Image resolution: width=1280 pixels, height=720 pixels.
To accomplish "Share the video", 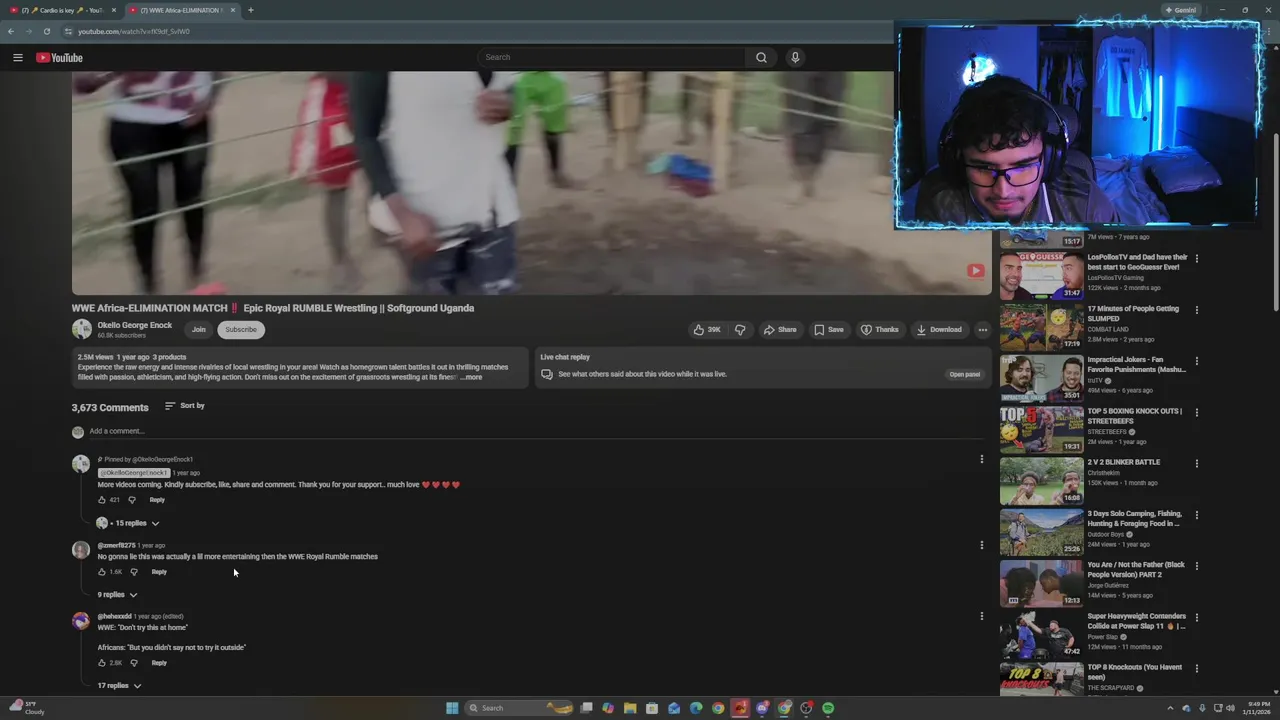I will [780, 329].
